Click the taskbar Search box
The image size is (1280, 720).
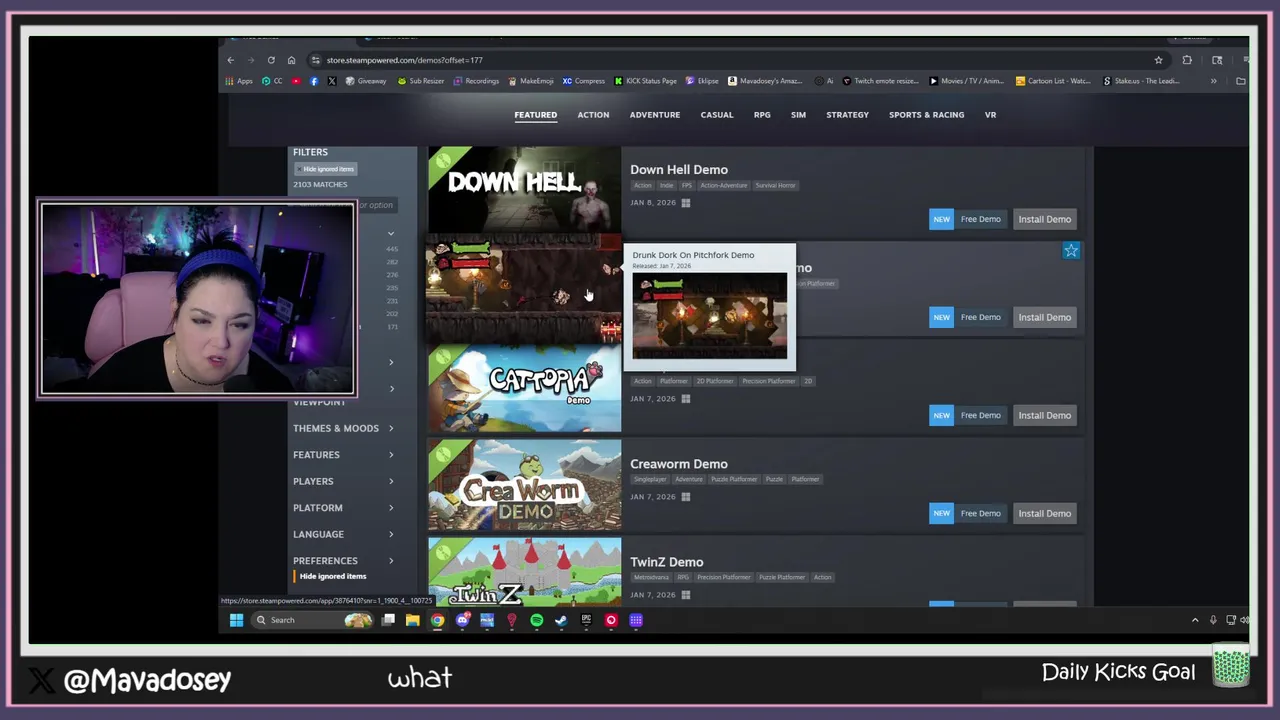312,620
